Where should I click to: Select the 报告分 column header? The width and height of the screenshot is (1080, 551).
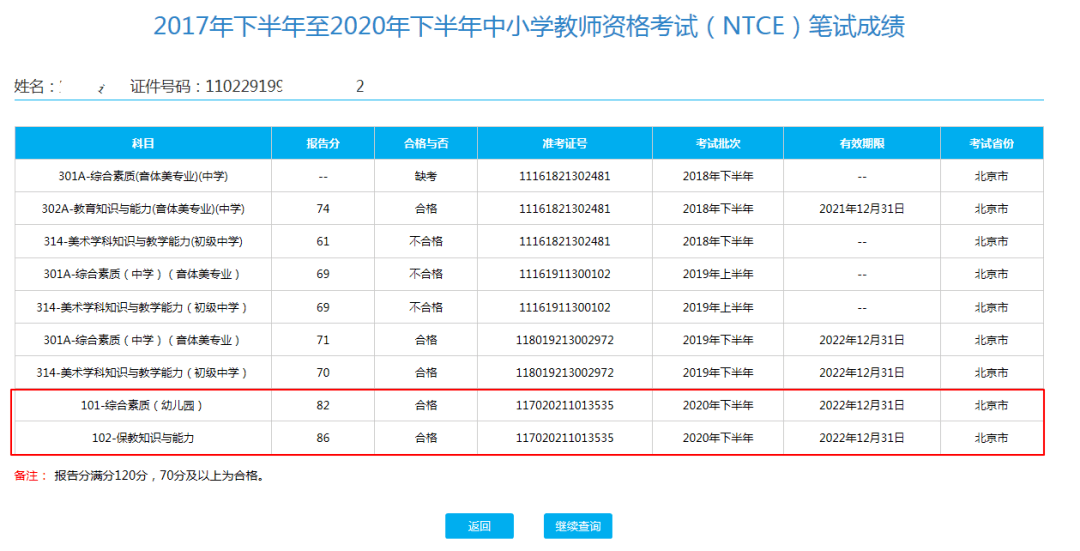coord(323,143)
